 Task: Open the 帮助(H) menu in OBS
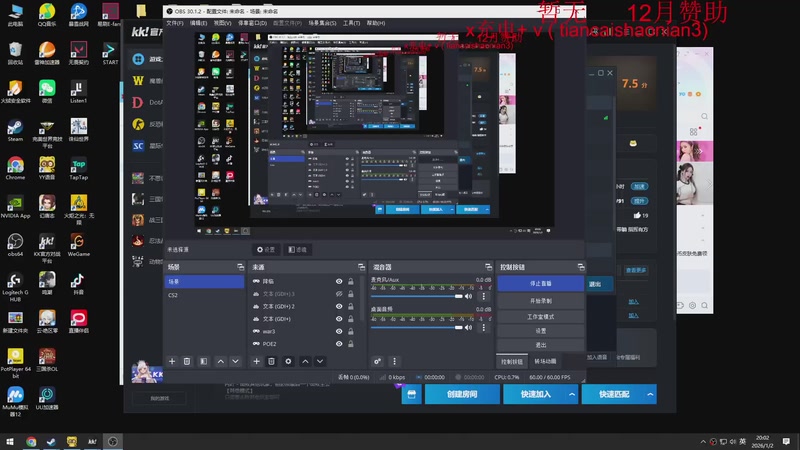[376, 23]
